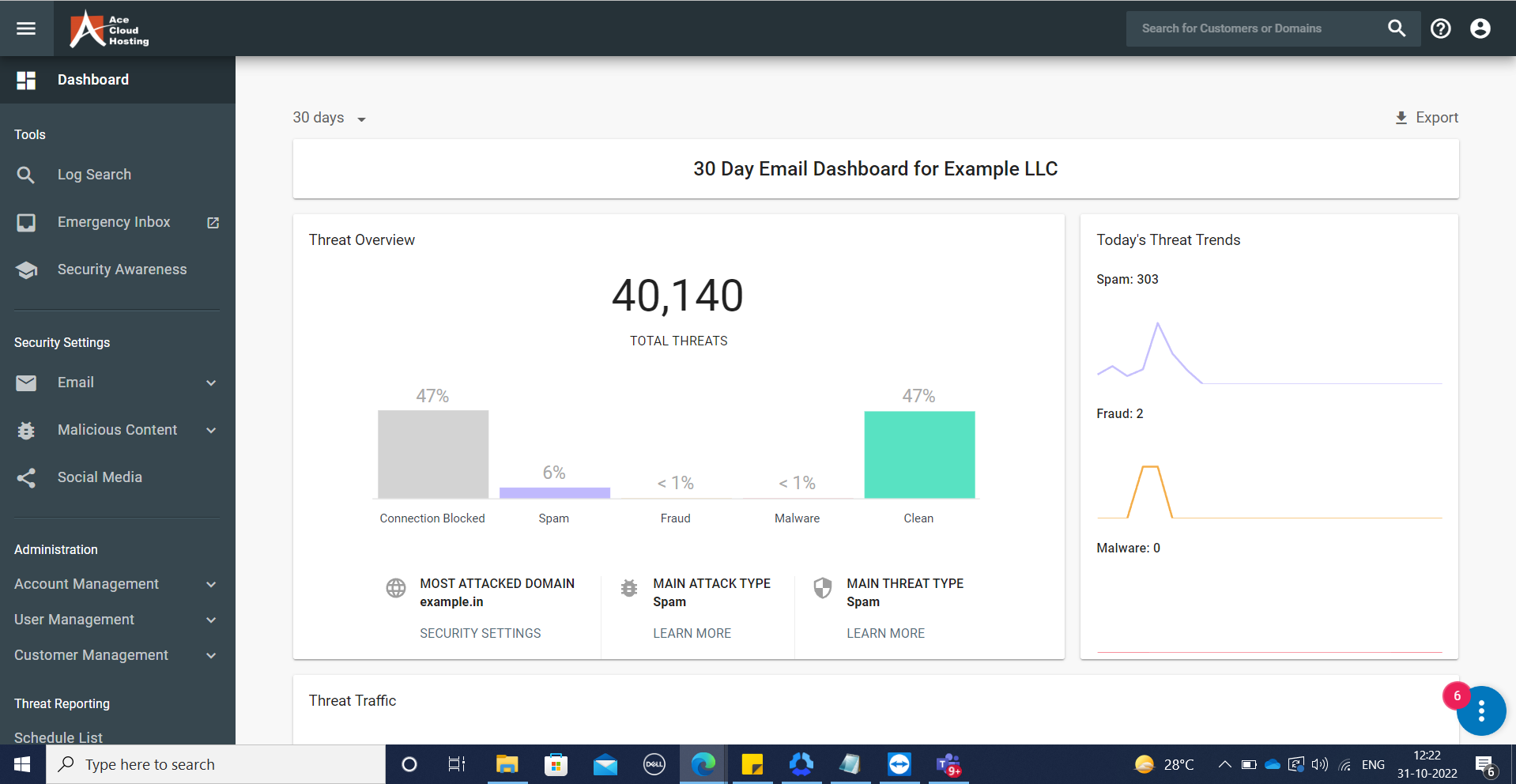The width and height of the screenshot is (1516, 784).
Task: Select the Dashboard menu item
Action: coord(93,79)
